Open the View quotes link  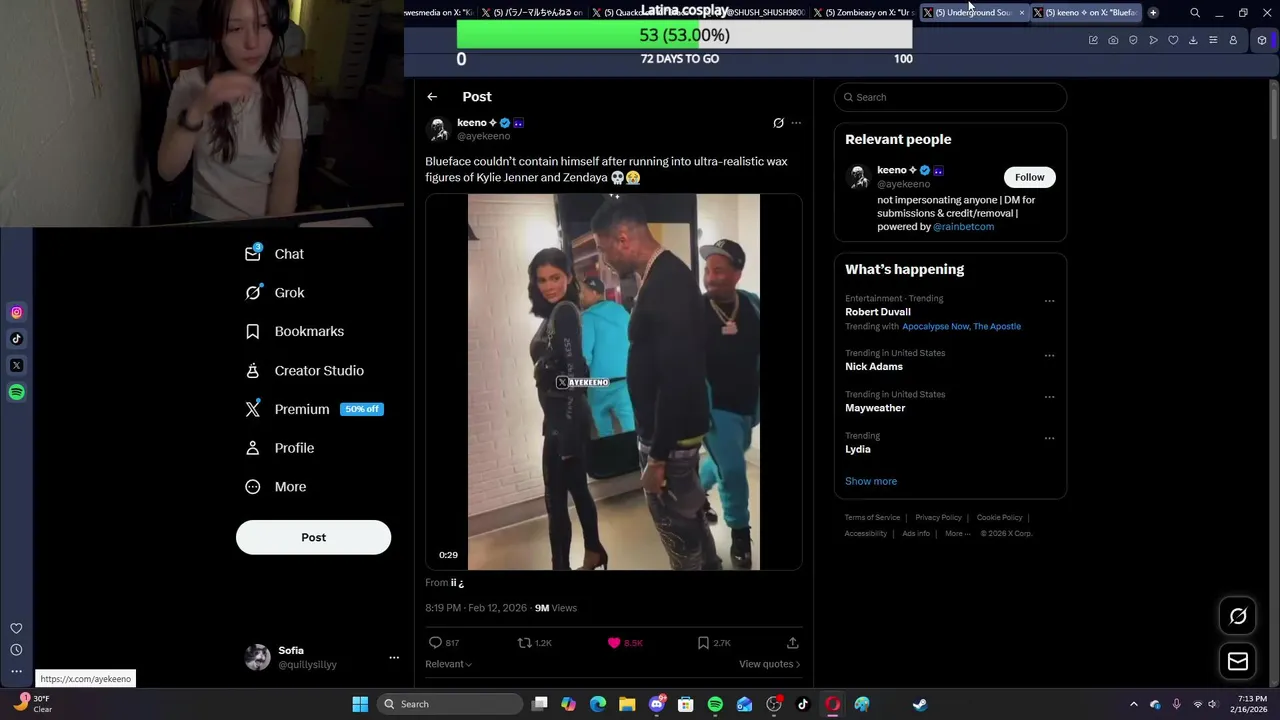tap(769, 664)
